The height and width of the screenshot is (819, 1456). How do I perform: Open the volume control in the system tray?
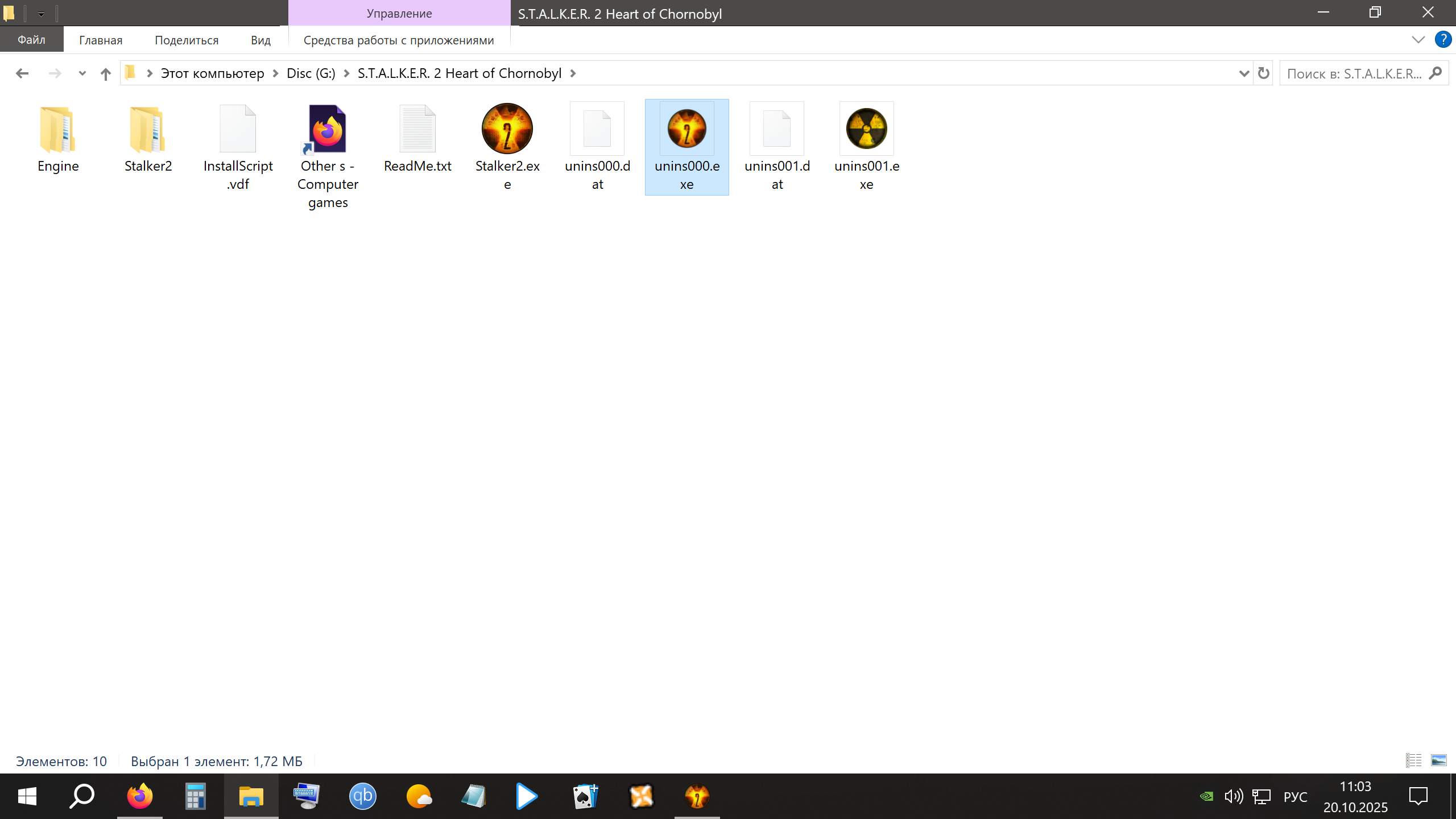coord(1233,796)
